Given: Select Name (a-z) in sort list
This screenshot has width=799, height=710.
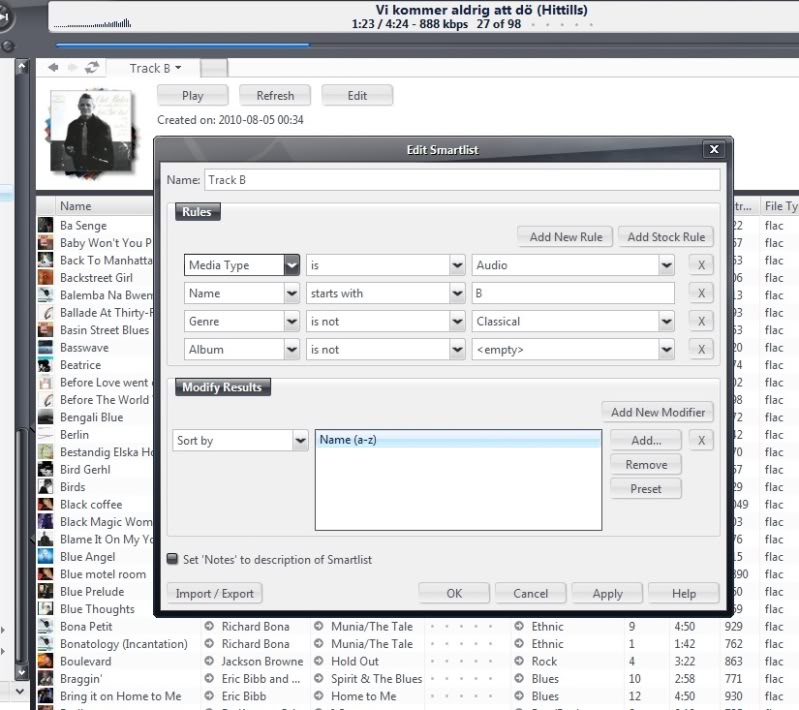Looking at the screenshot, I should point(458,440).
